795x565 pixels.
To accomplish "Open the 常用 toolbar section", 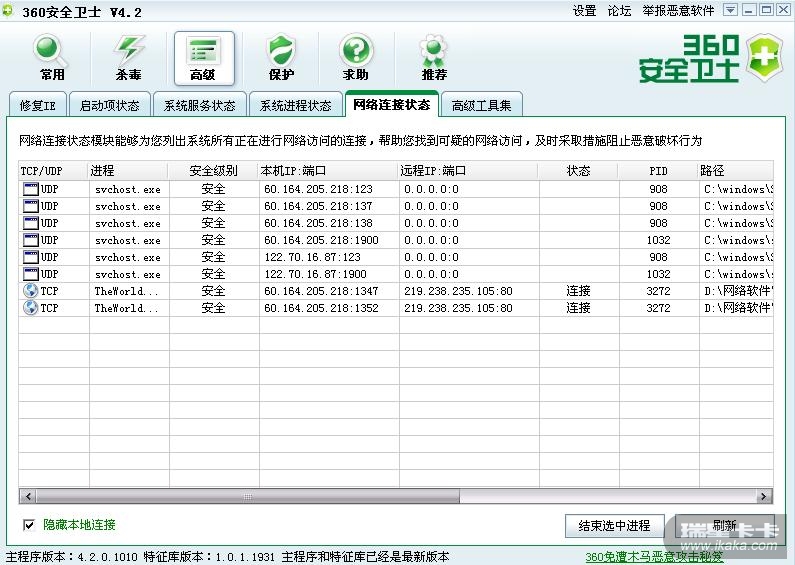I will [x=52, y=58].
